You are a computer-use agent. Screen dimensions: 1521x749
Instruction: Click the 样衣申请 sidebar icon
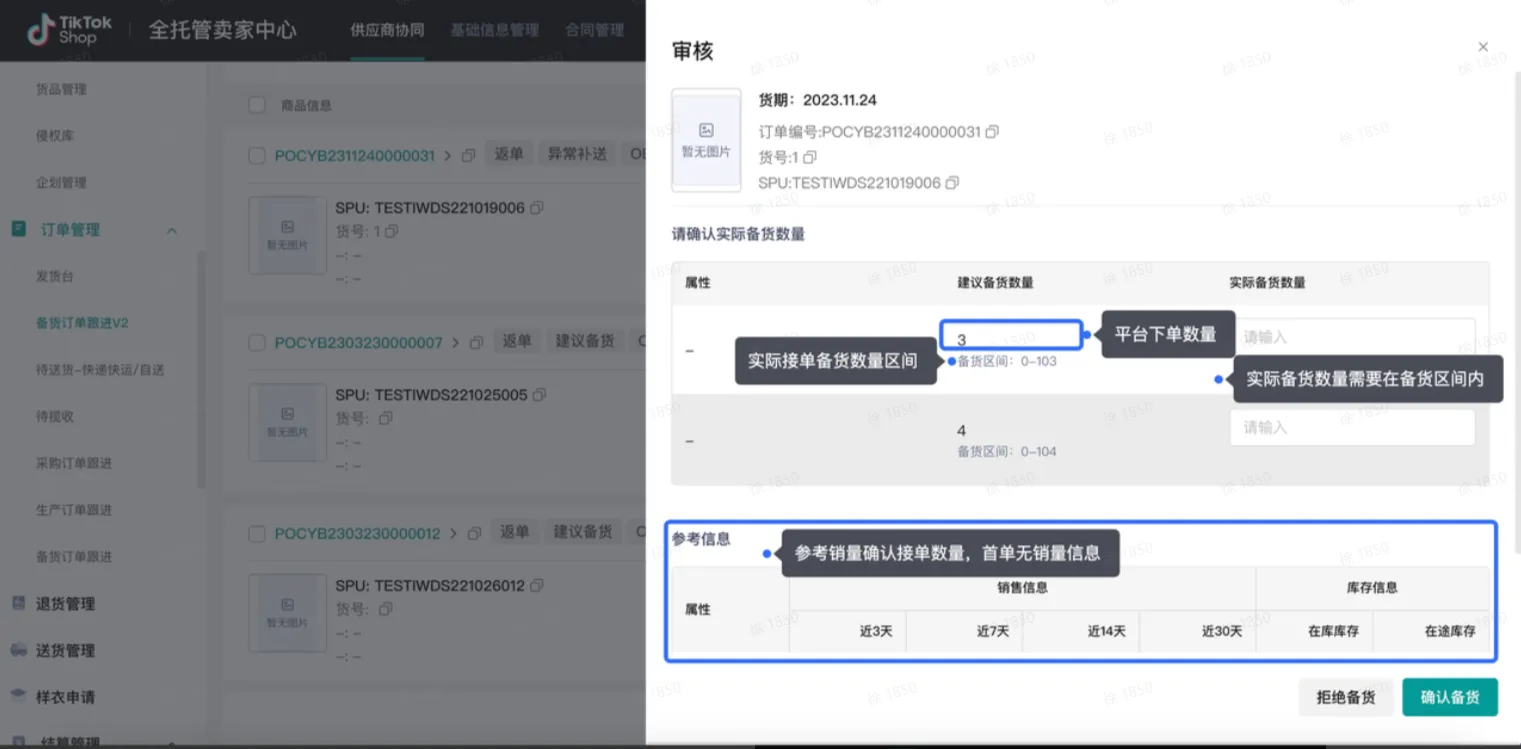(x=18, y=696)
